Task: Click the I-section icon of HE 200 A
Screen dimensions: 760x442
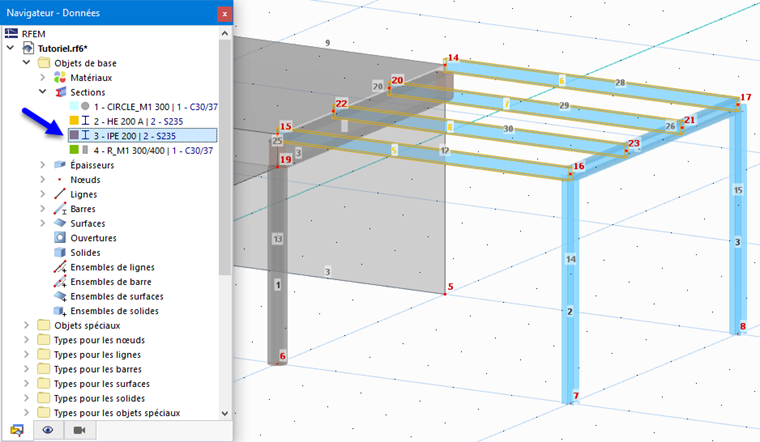Action: [x=85, y=120]
